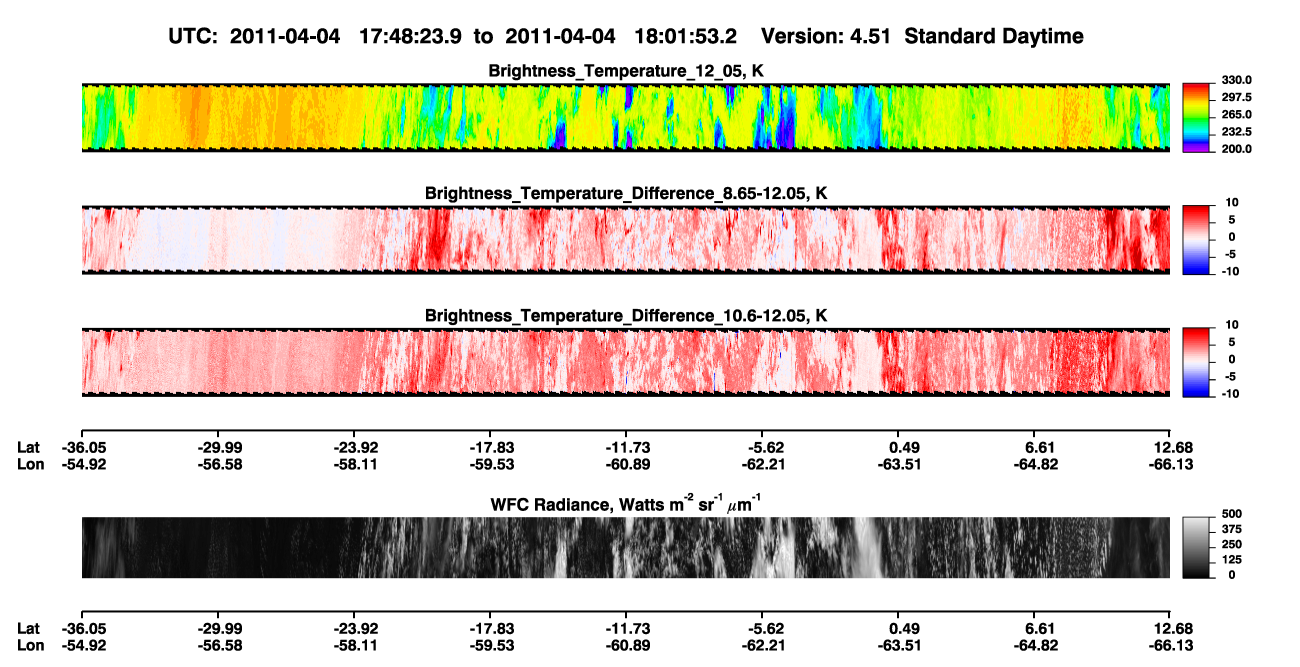Click longitude -54.92 on the axis below the WFC Radiance strip
Screen dimensions: 1300x667
pyautogui.click(x=83, y=645)
